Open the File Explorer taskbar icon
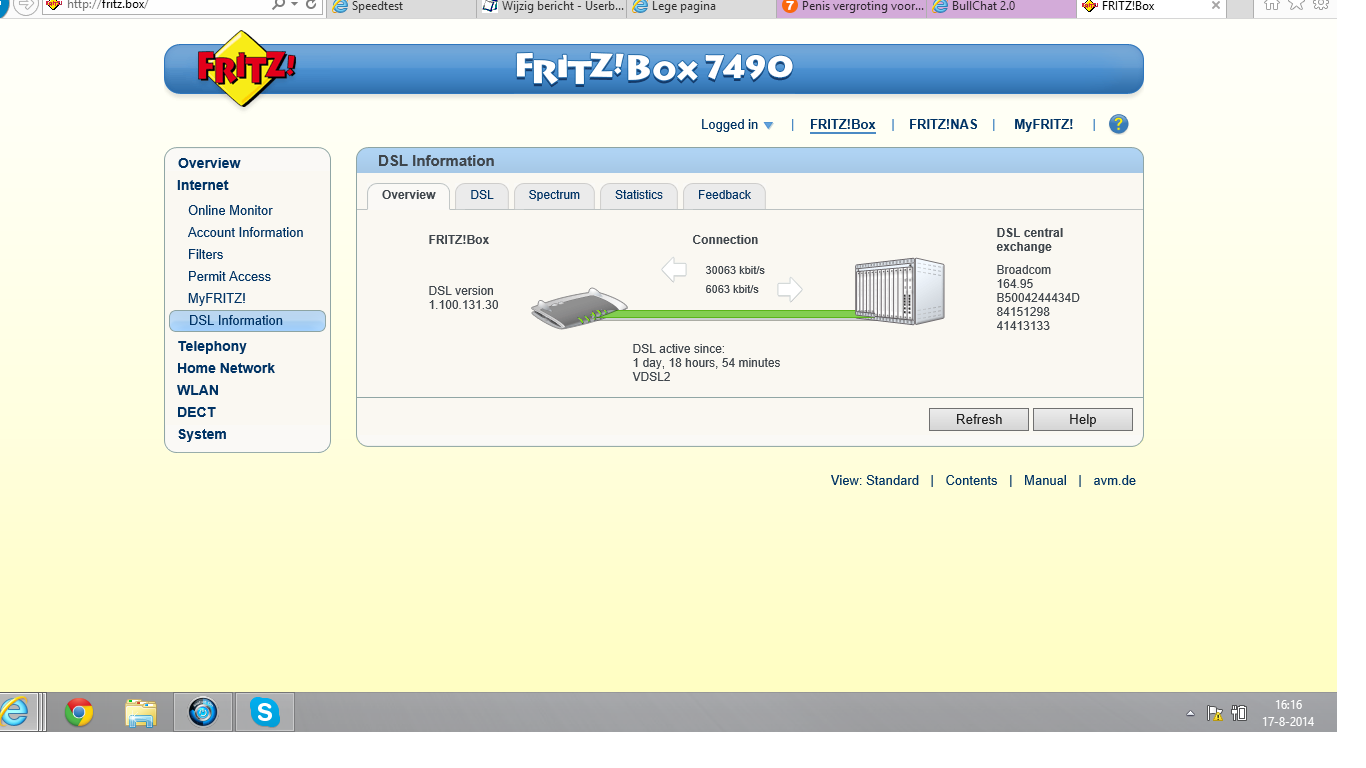Viewport: 1366px width, 768px height. coord(141,712)
